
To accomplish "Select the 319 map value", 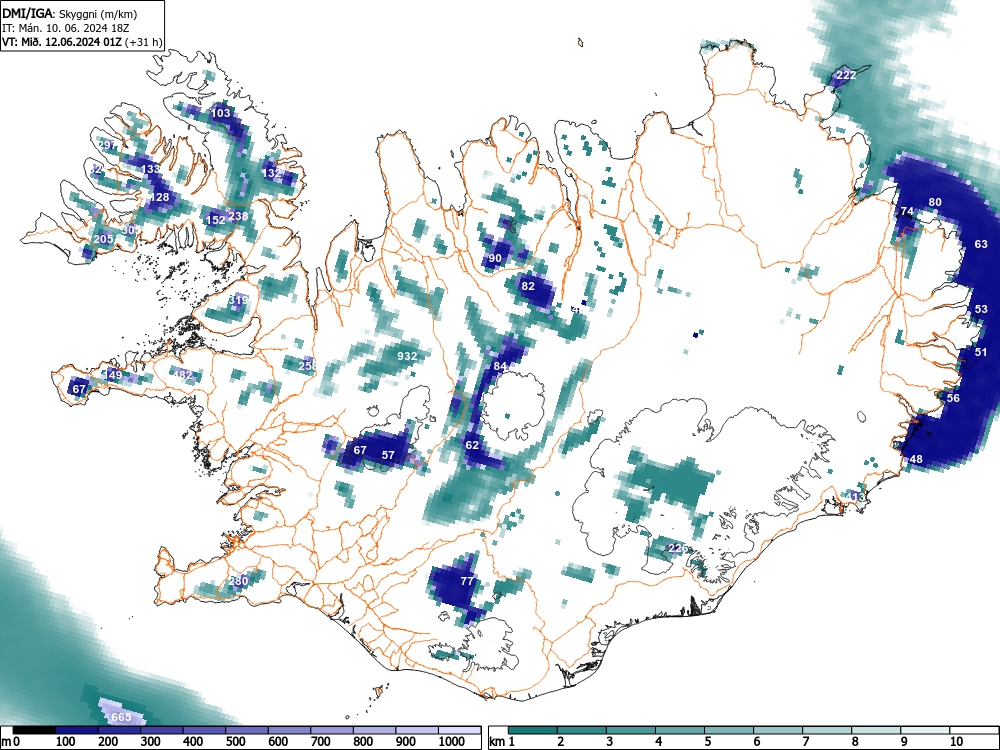I will coord(238,300).
